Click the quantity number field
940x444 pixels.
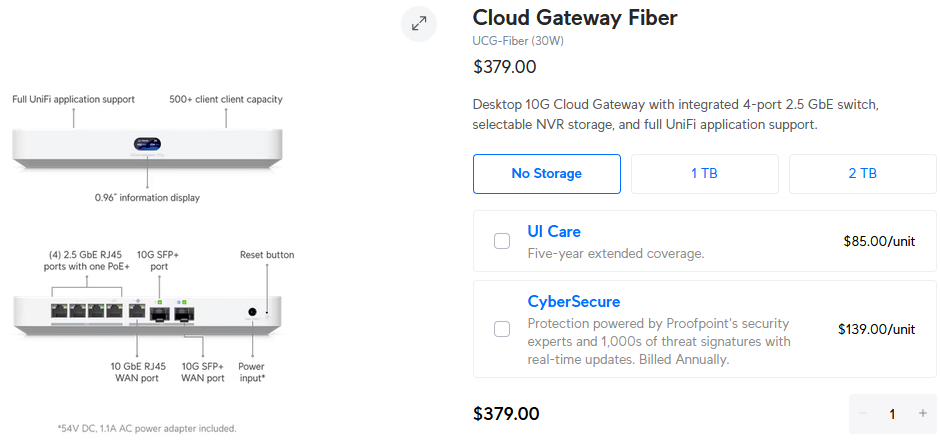pyautogui.click(x=893, y=414)
